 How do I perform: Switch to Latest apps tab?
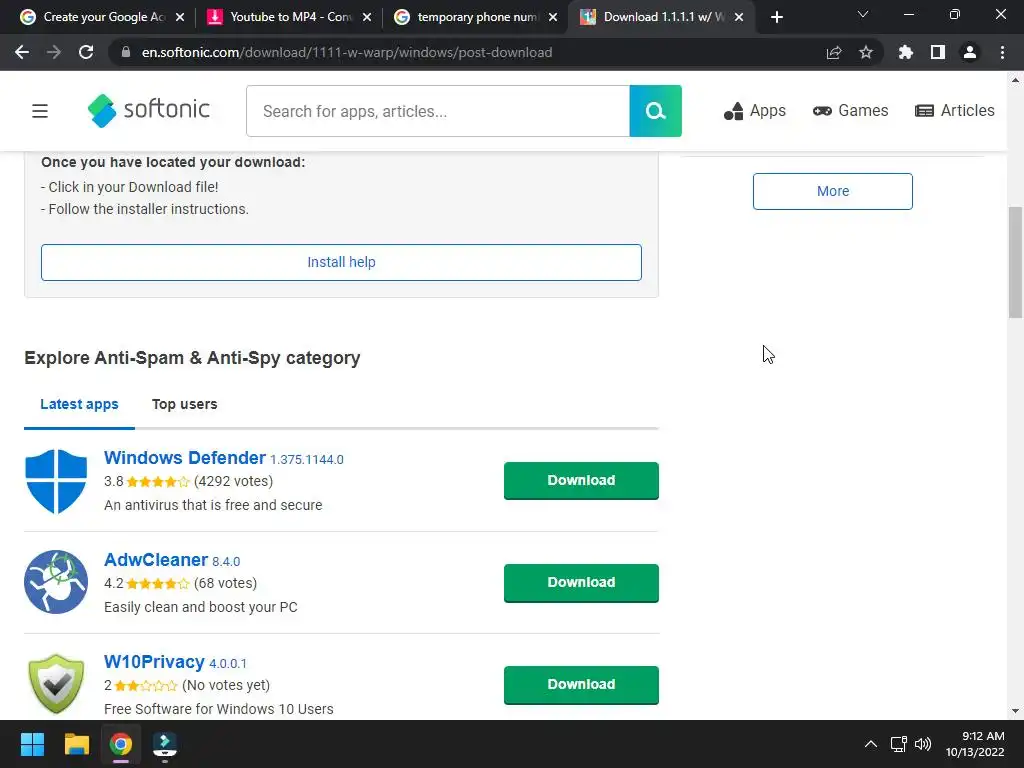click(79, 404)
